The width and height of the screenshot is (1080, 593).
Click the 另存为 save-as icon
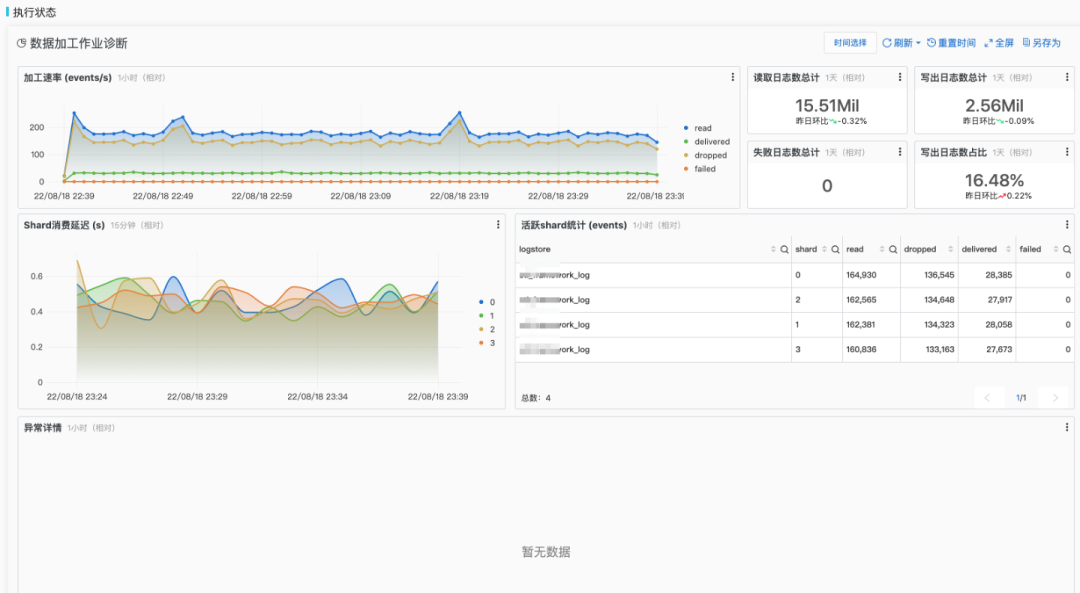click(1026, 43)
